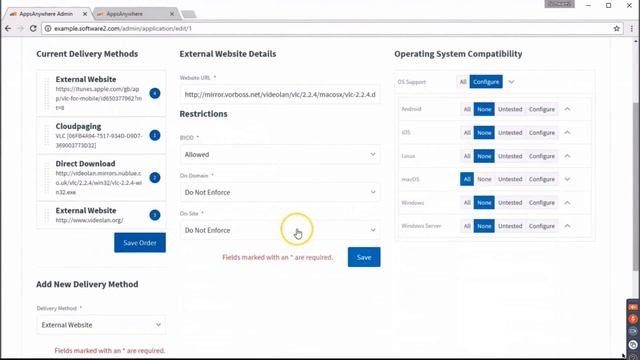The width and height of the screenshot is (640, 360).
Task: Click order badge on videolan.org External Website
Action: (x=155, y=215)
